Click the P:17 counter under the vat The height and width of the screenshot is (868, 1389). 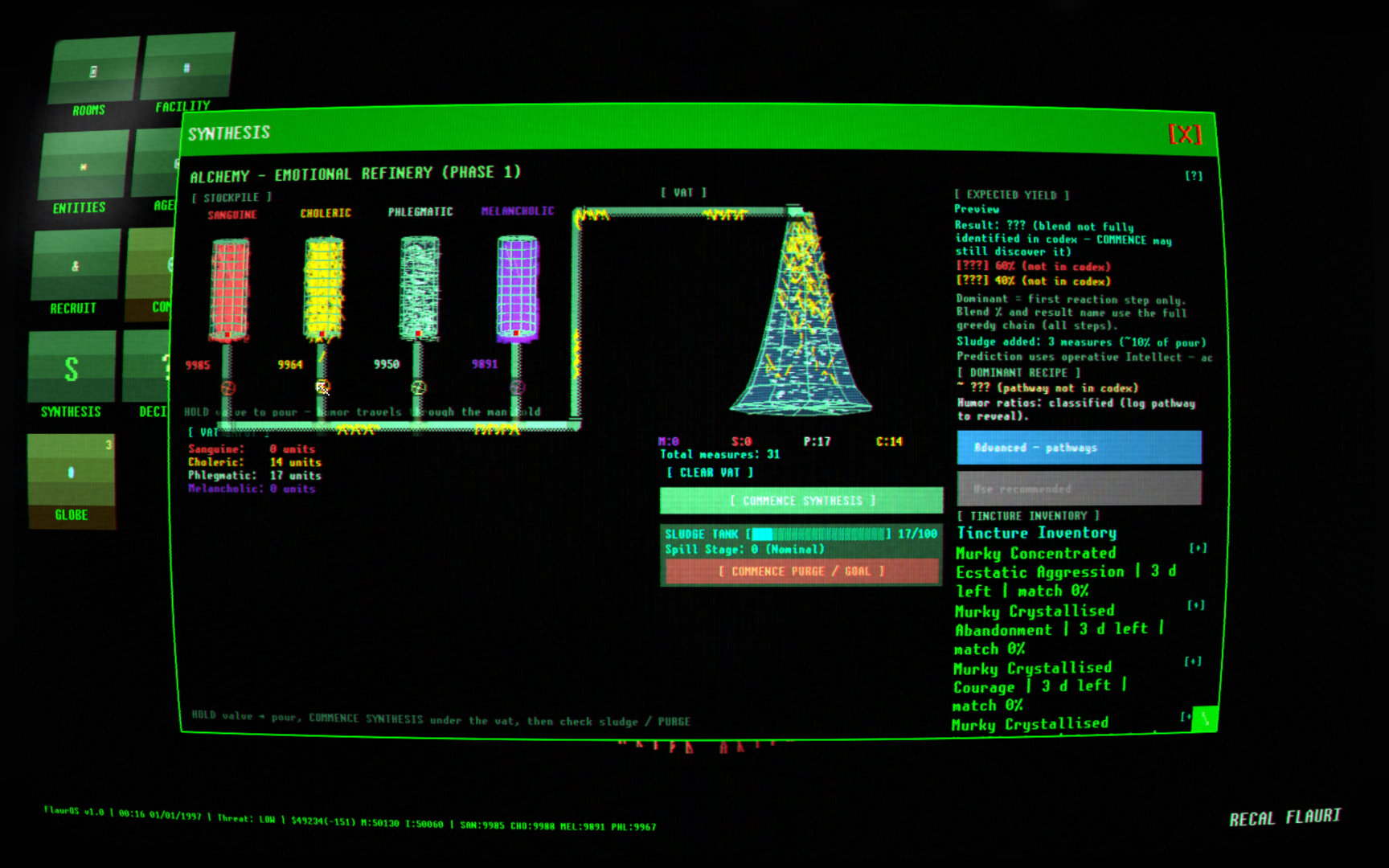coord(817,441)
